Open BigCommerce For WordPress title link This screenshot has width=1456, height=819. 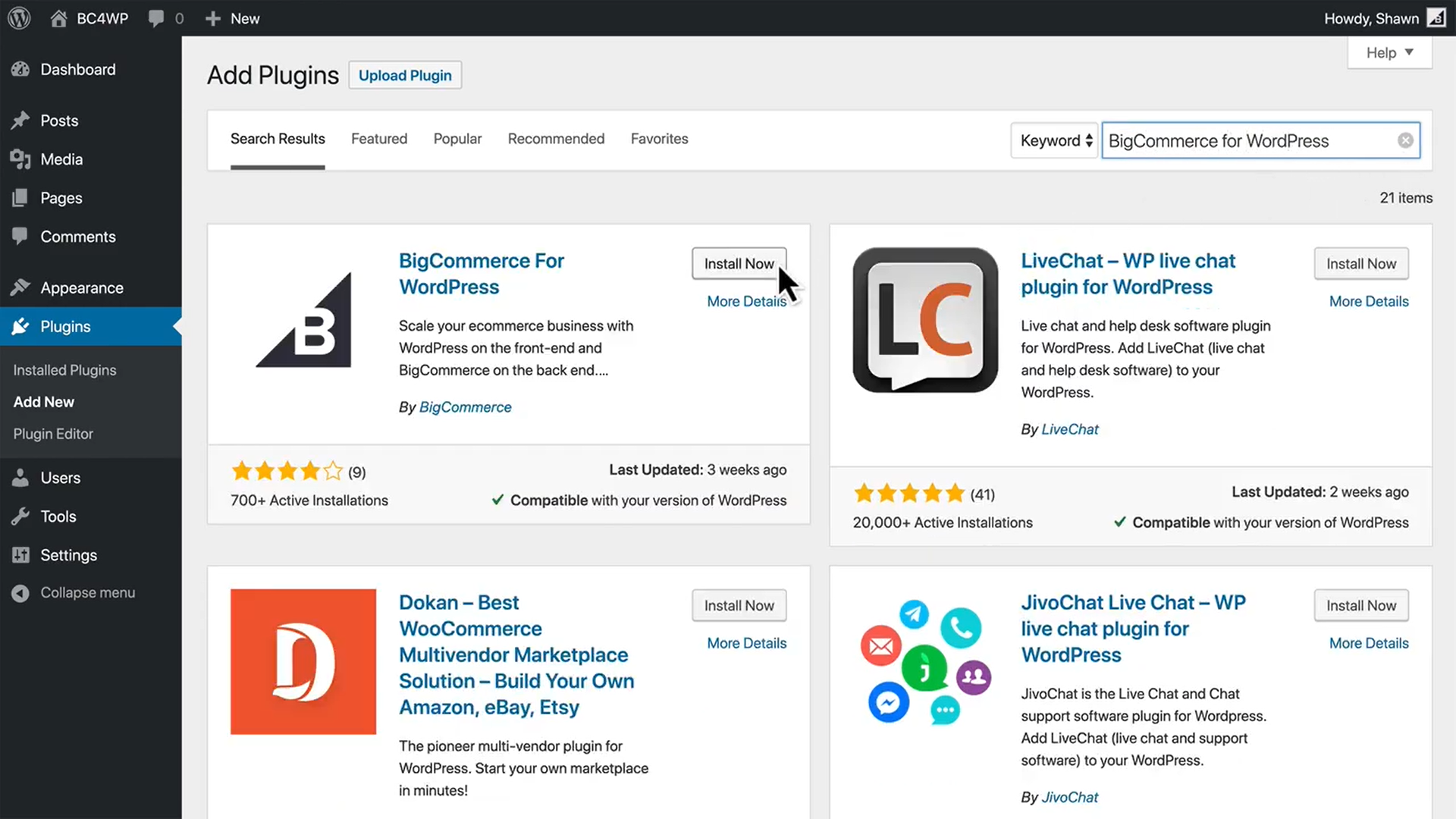click(x=481, y=274)
